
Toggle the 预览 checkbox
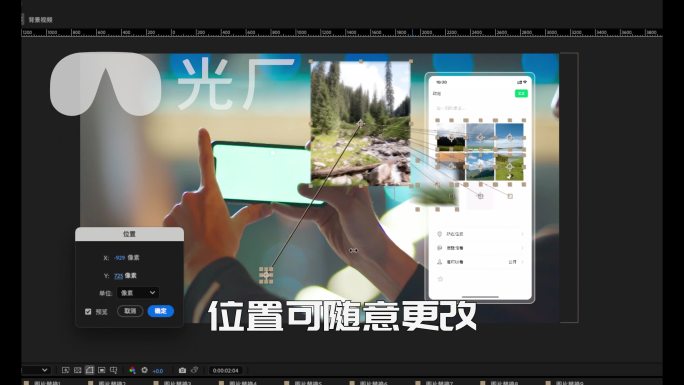(88, 311)
